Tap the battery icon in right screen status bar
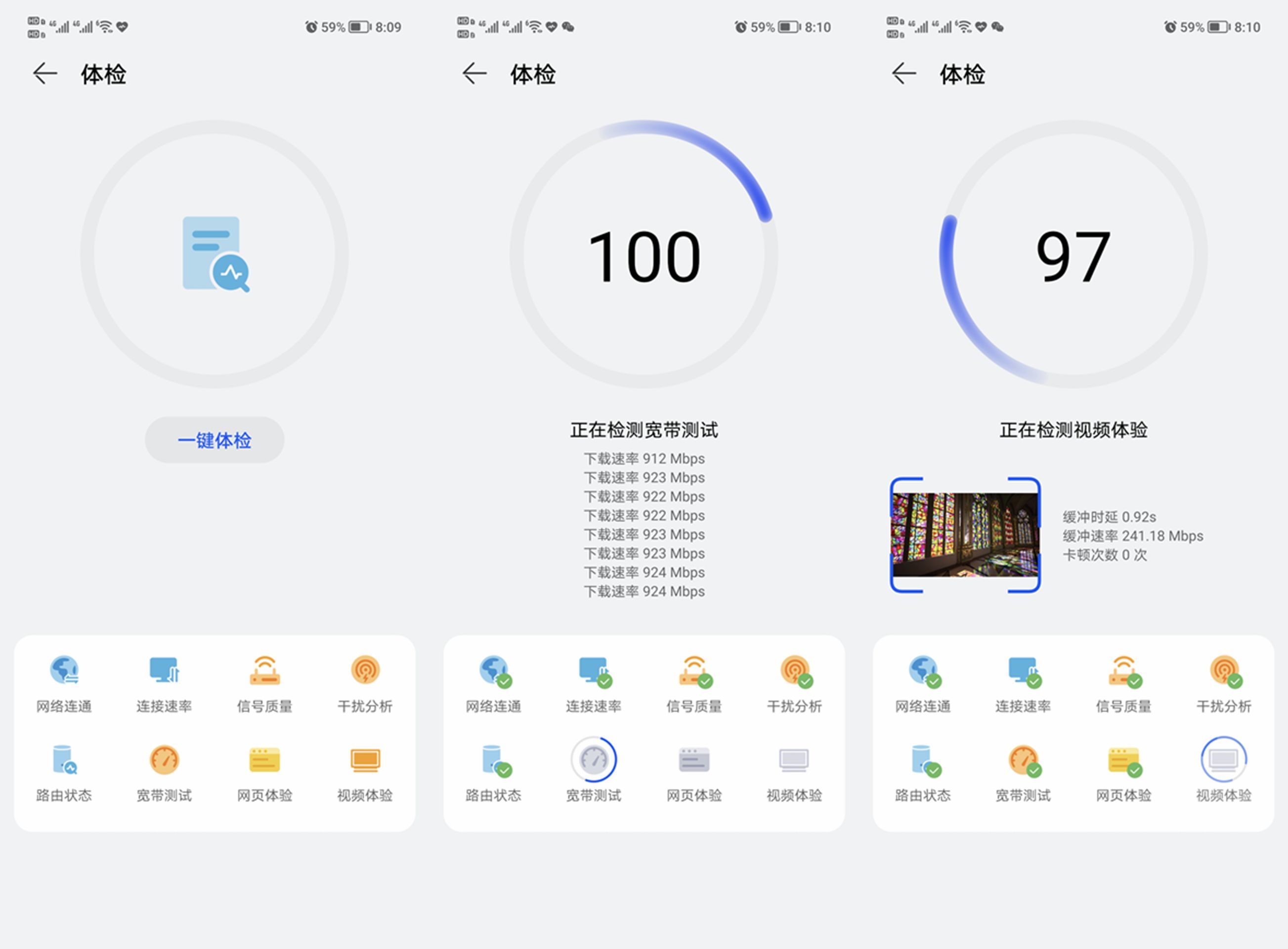 (1218, 26)
